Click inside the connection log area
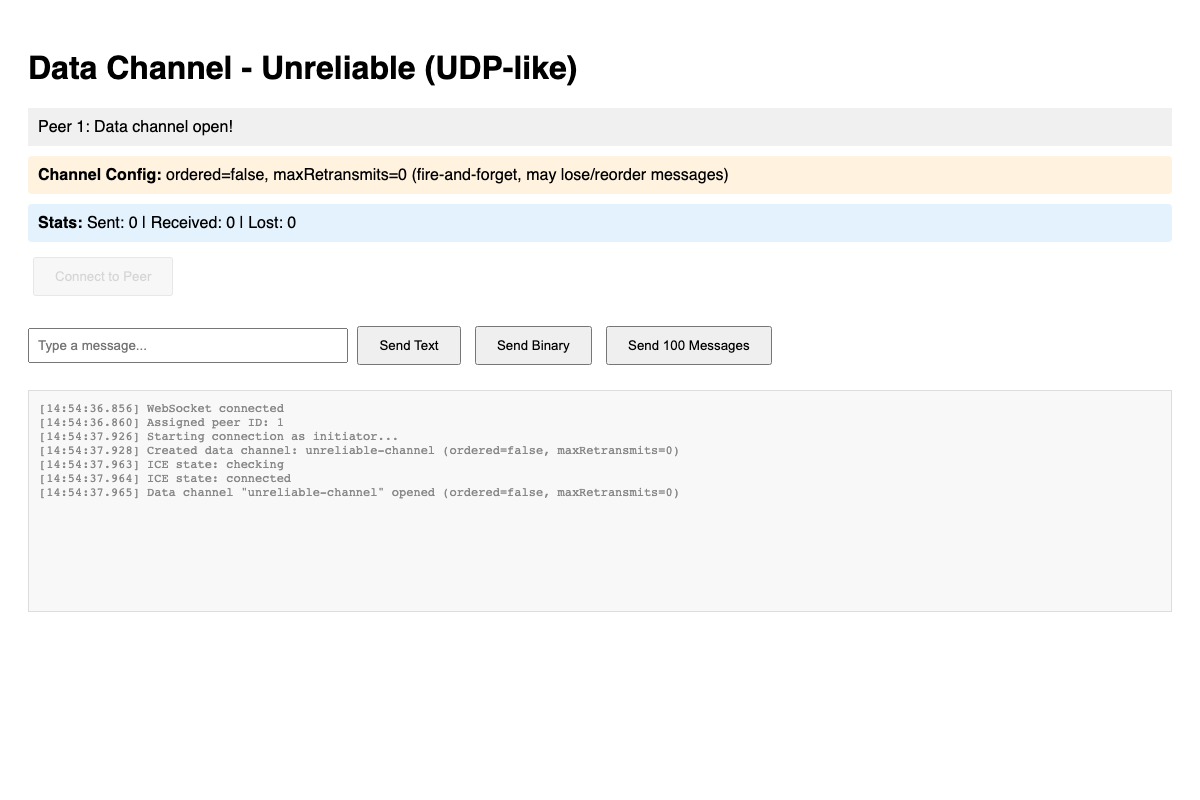Viewport: 1200px width, 800px height. coord(600,550)
